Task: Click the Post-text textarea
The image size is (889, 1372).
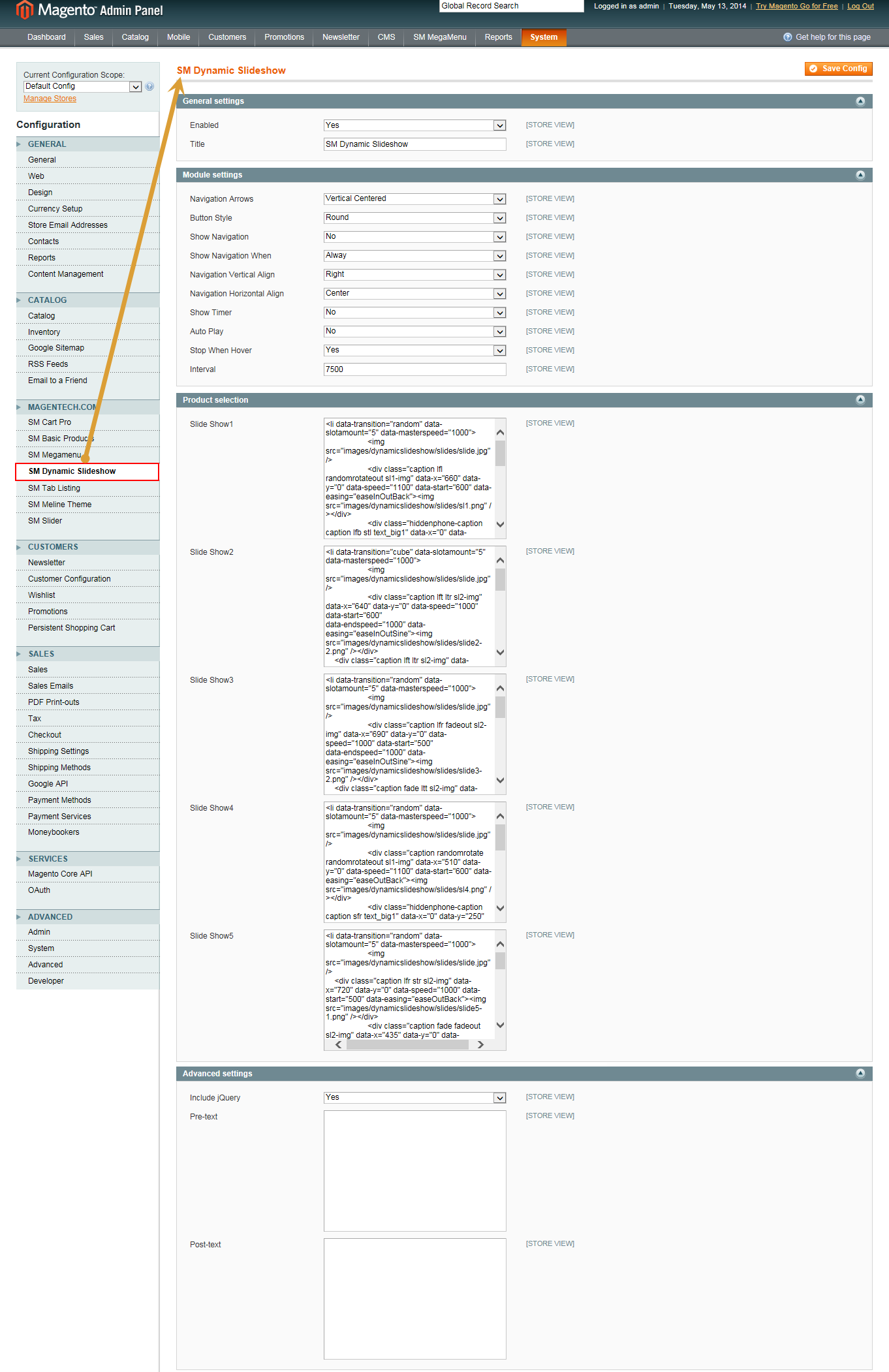Action: click(414, 1299)
